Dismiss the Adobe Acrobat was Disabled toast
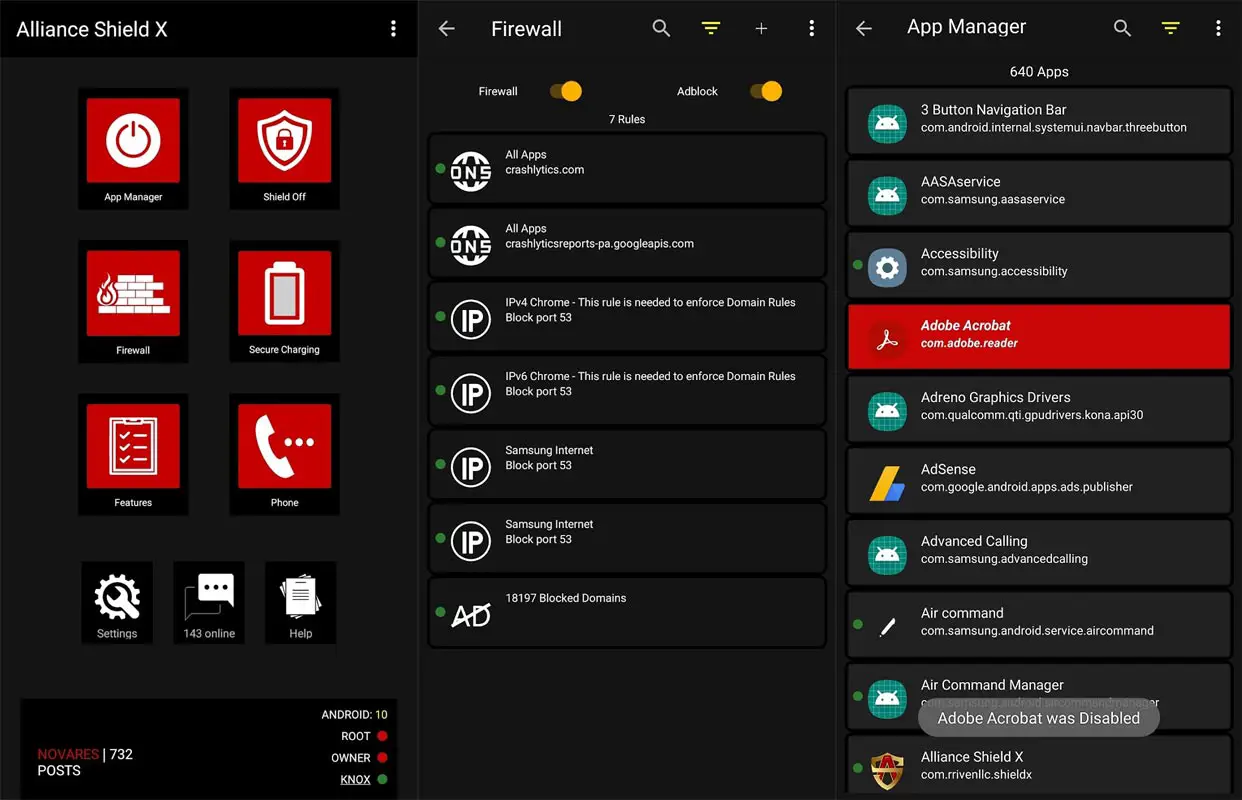1242x800 pixels. click(1038, 718)
